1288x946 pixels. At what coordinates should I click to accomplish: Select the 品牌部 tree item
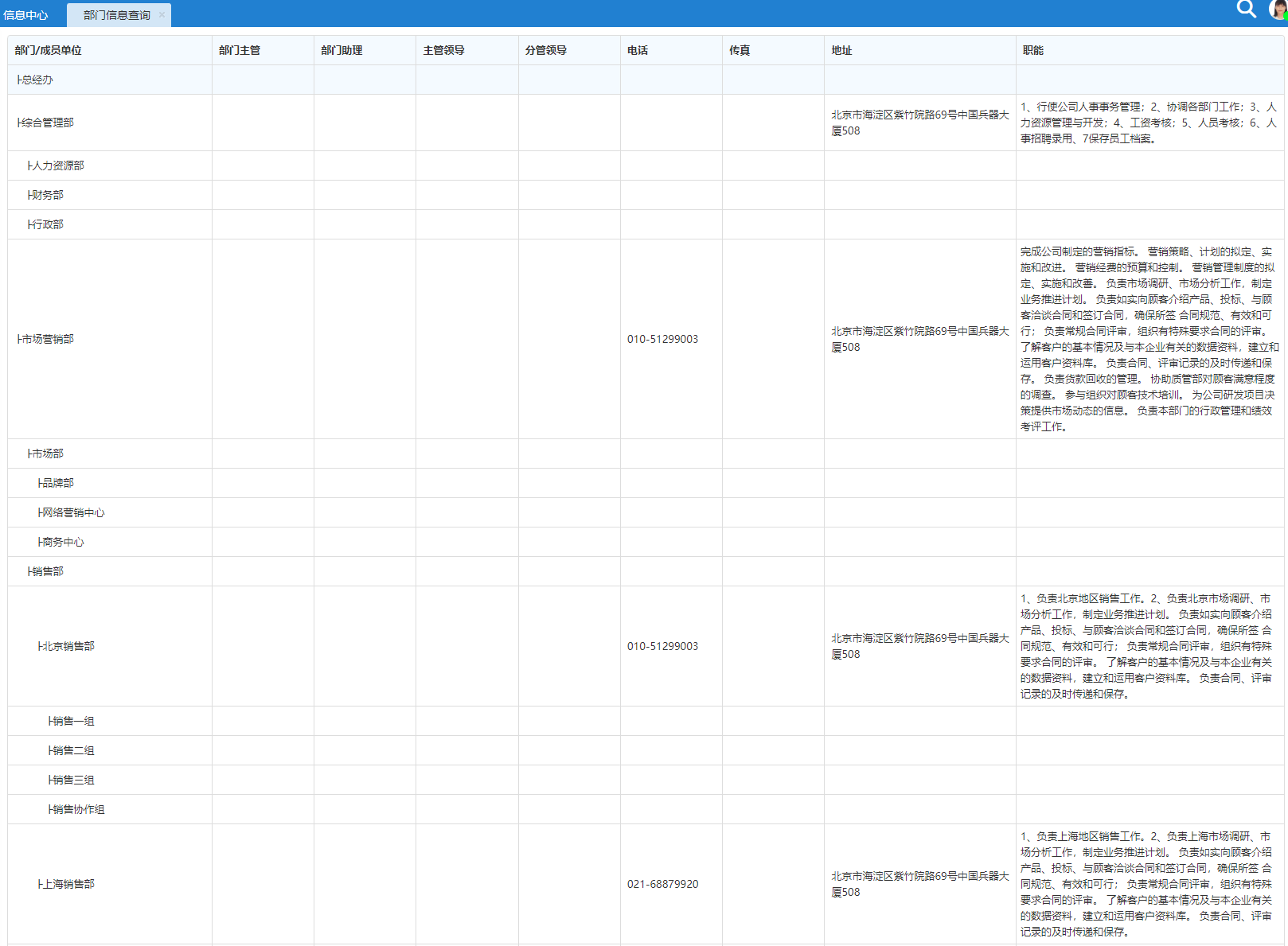pyautogui.click(x=57, y=483)
